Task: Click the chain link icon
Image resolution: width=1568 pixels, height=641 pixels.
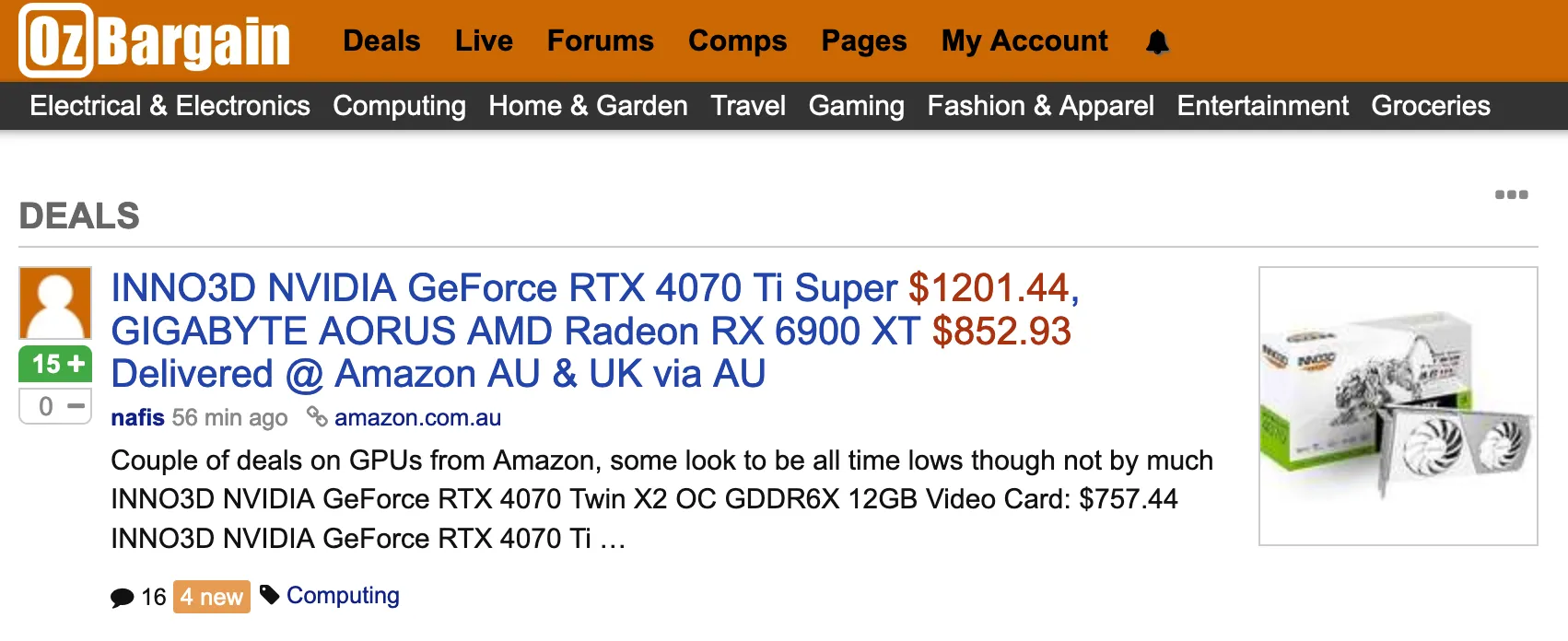Action: pos(317,417)
